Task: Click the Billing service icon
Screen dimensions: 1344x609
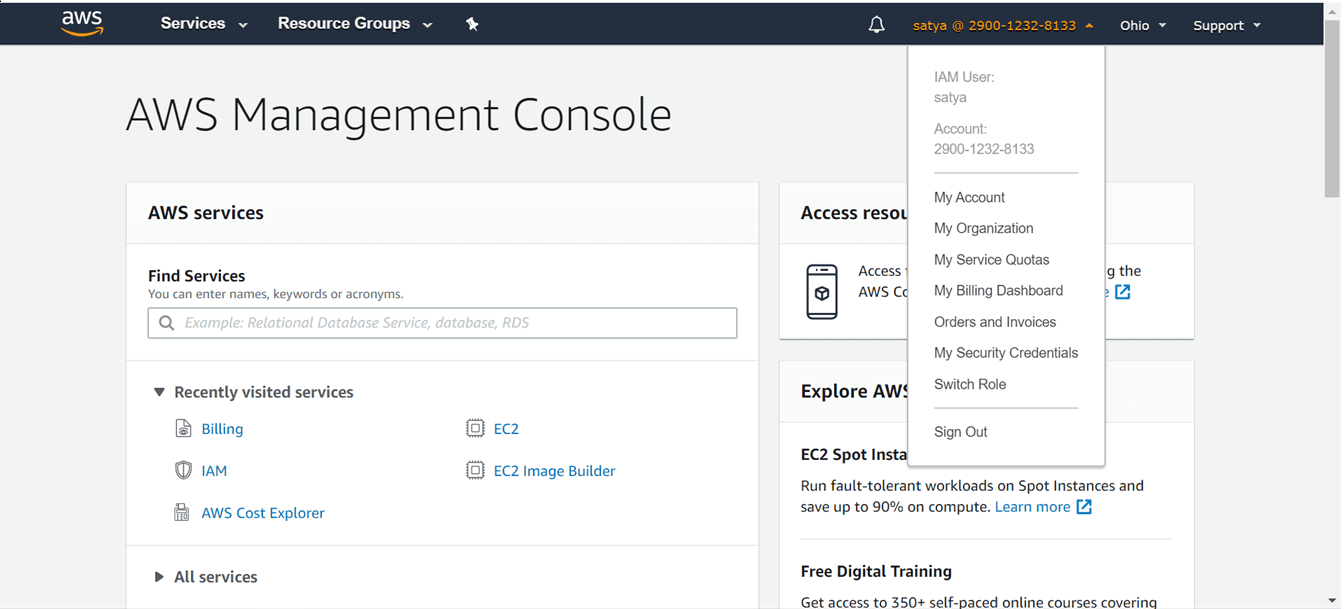Action: point(183,429)
